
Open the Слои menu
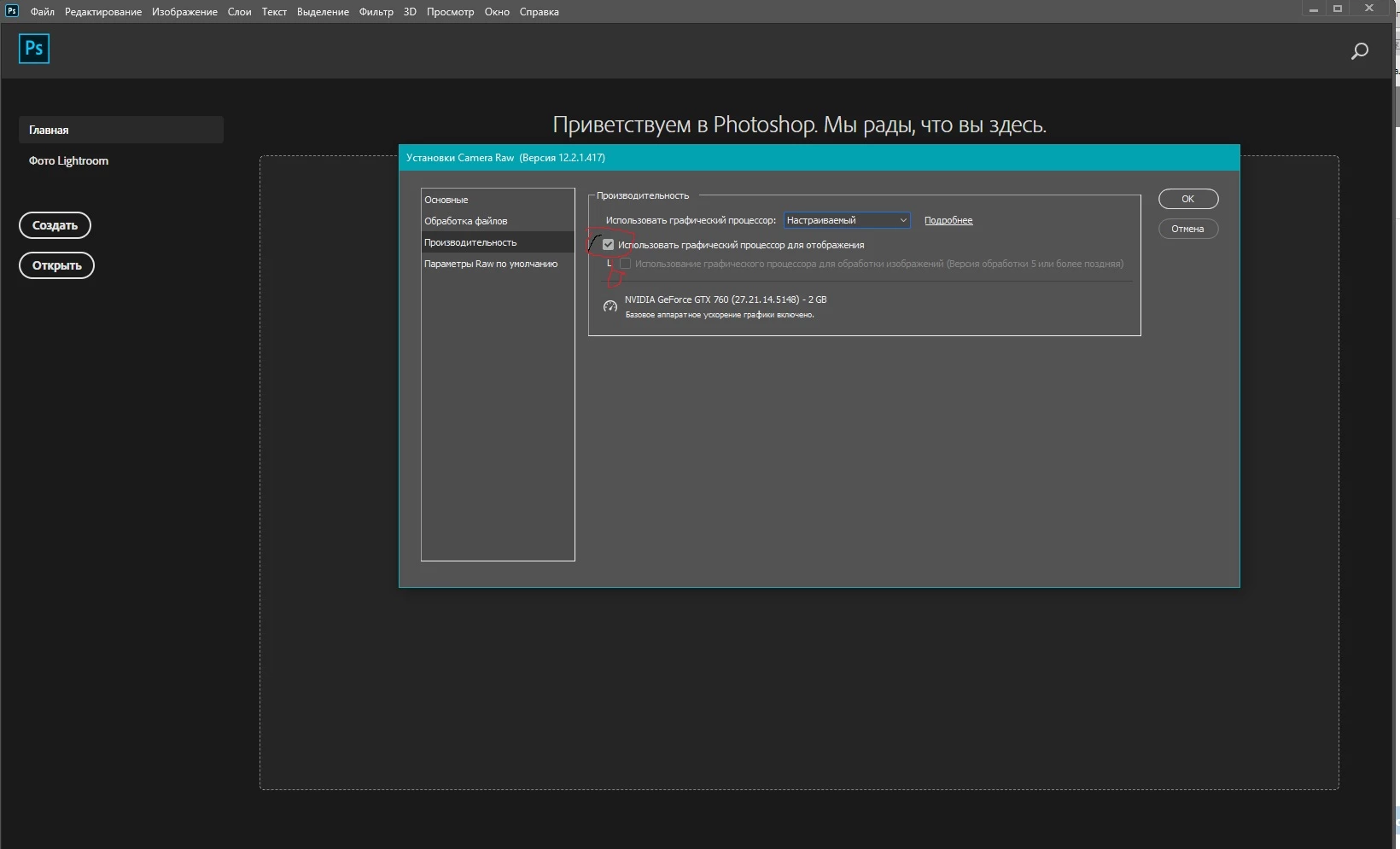pyautogui.click(x=239, y=12)
